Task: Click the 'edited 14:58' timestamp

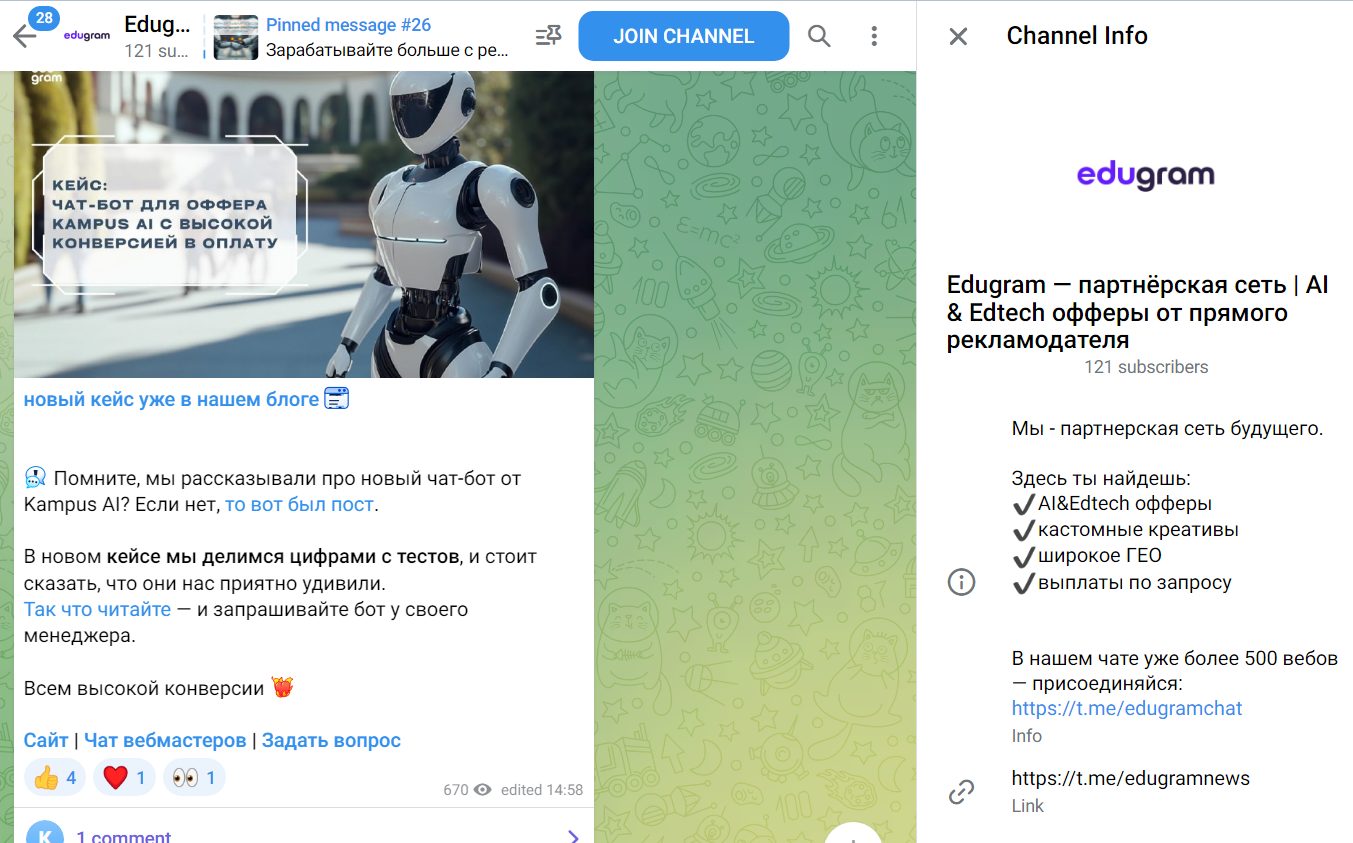Action: click(x=542, y=790)
